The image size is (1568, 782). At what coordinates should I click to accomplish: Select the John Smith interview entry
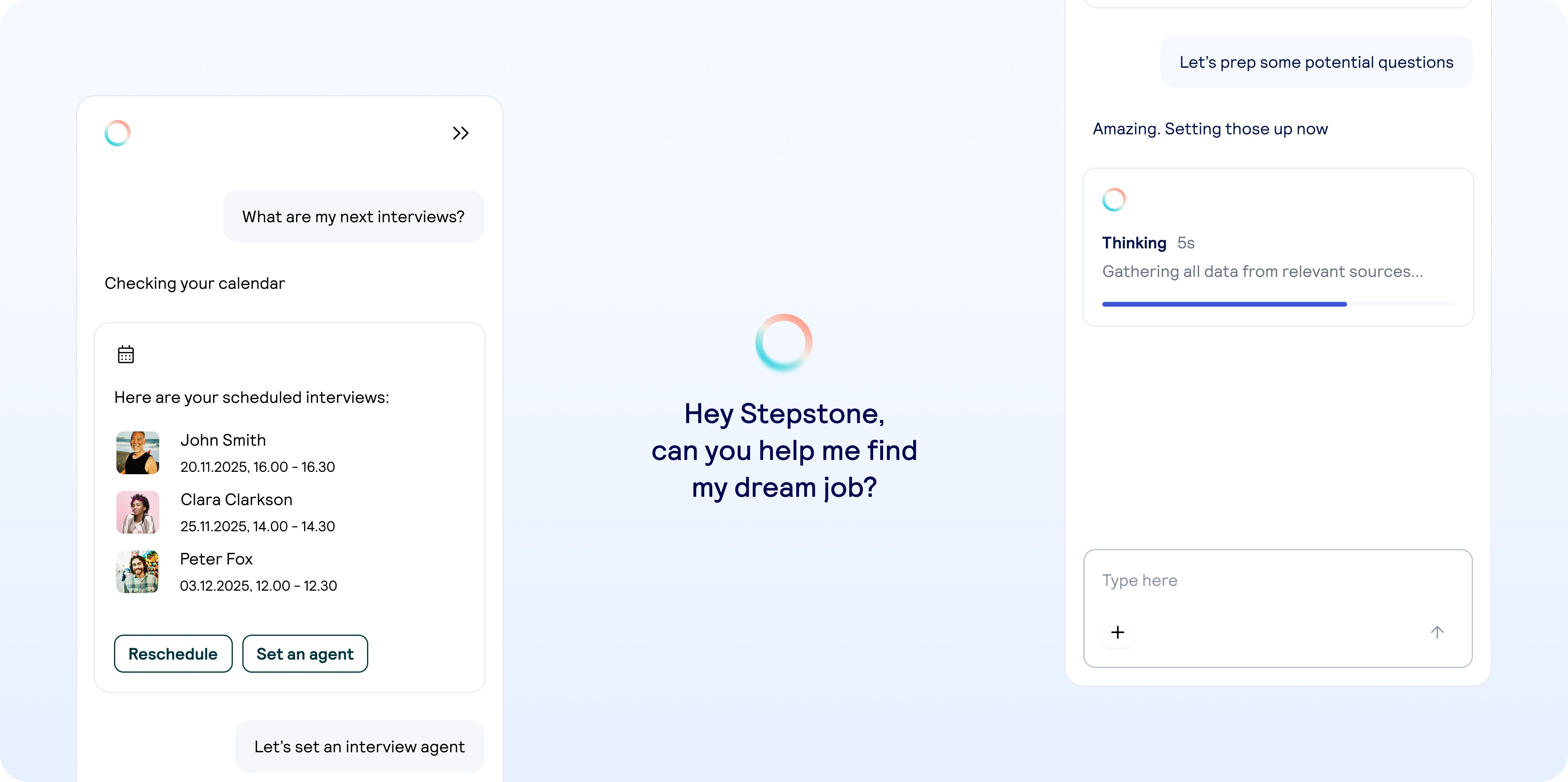pyautogui.click(x=257, y=452)
